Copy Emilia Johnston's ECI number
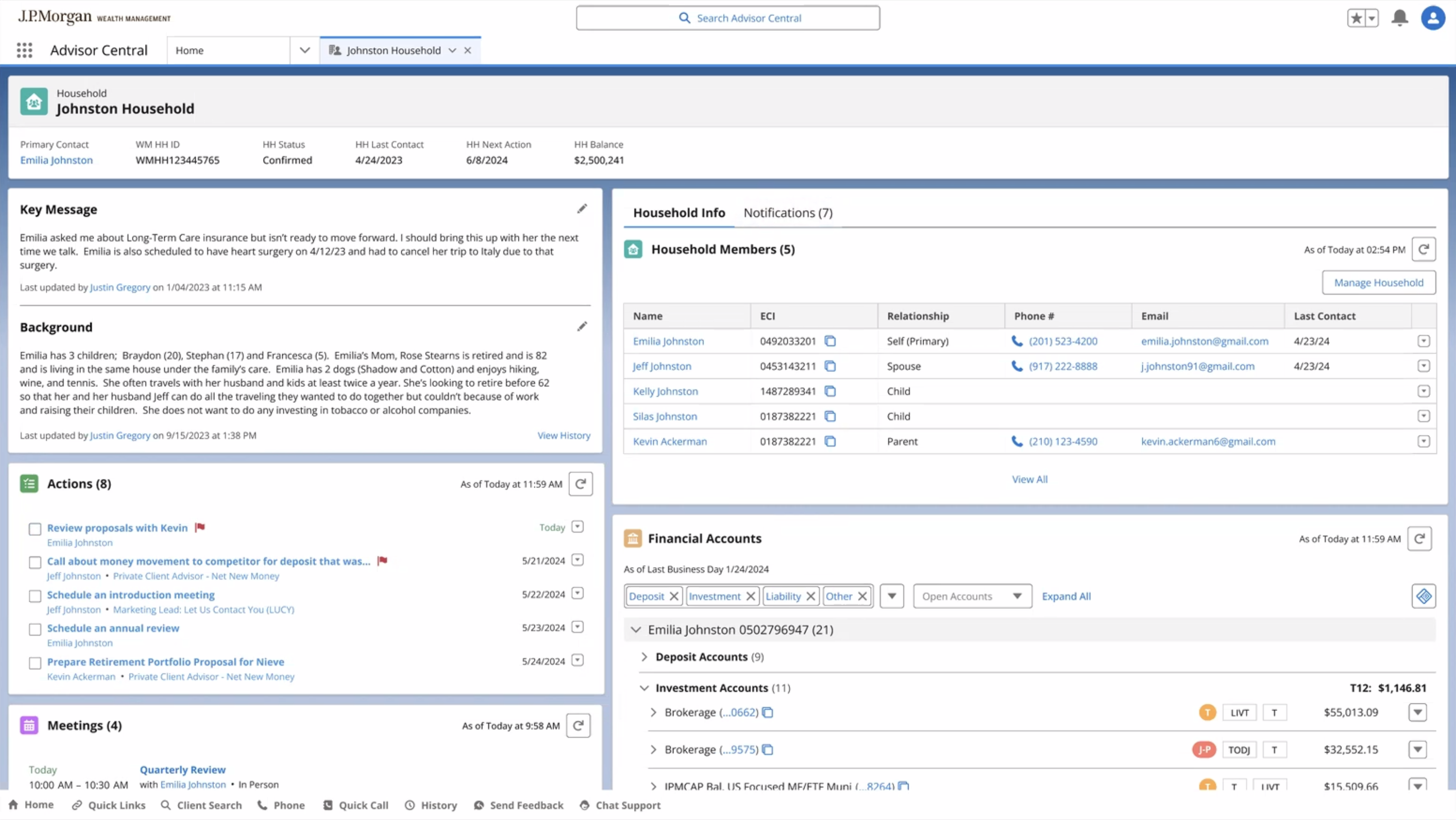The height and width of the screenshot is (820, 1456). (830, 341)
